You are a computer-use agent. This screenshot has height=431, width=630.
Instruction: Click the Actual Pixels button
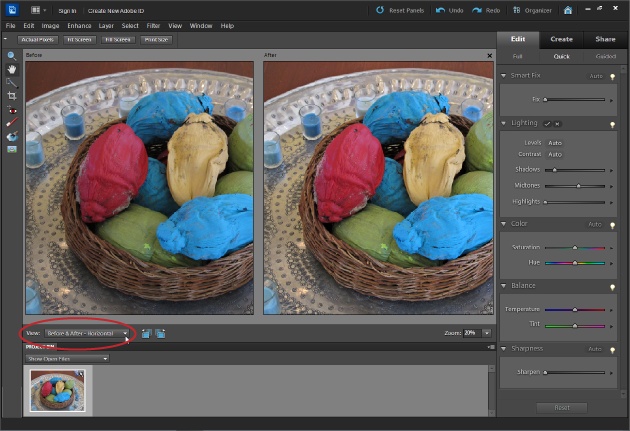point(38,39)
